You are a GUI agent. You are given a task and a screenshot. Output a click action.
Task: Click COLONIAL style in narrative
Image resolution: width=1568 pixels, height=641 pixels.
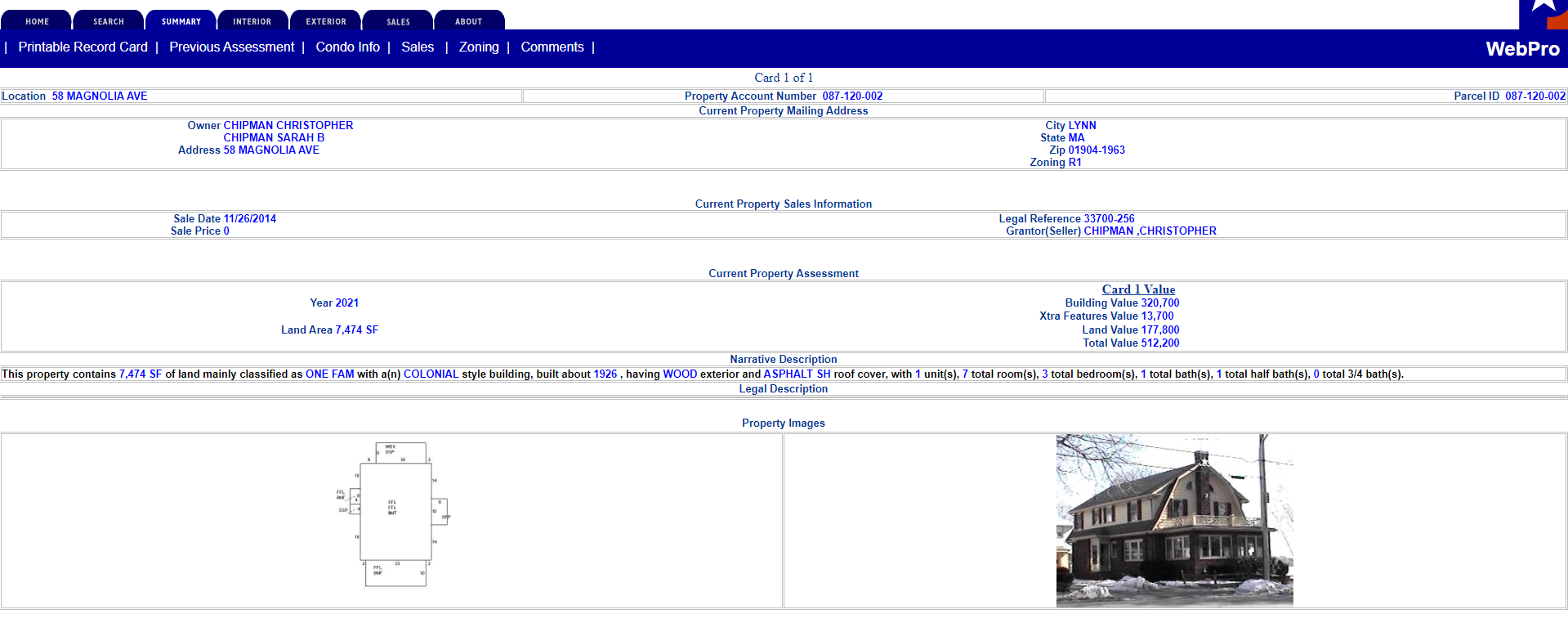click(431, 374)
